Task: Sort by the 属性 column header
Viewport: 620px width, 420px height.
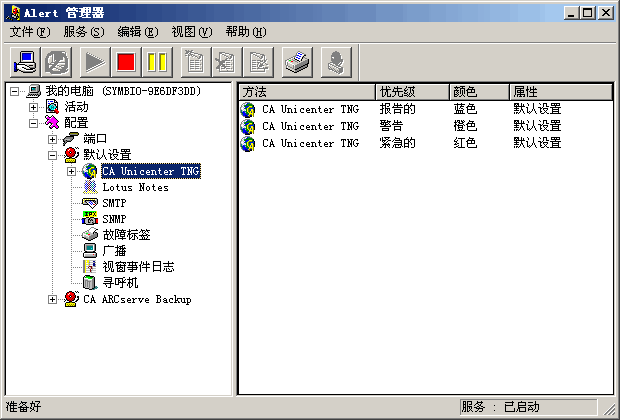Action: point(561,92)
